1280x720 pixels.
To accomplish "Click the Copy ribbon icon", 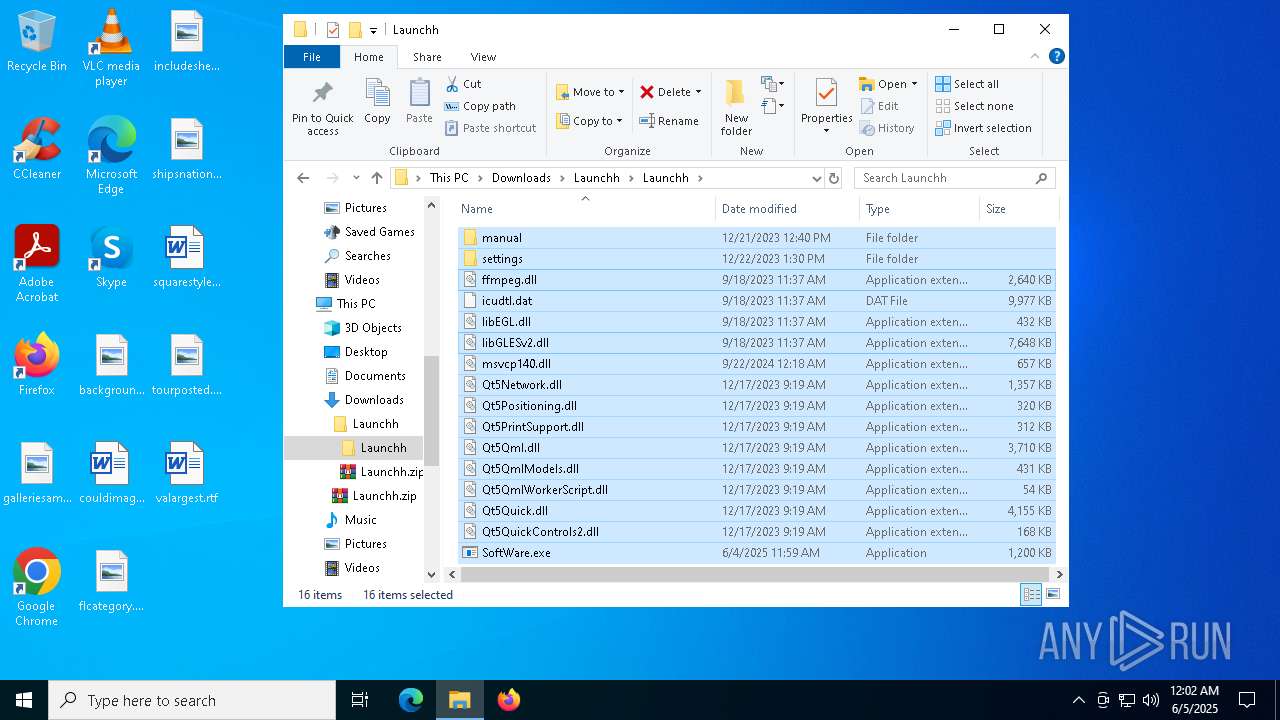I will click(377, 94).
